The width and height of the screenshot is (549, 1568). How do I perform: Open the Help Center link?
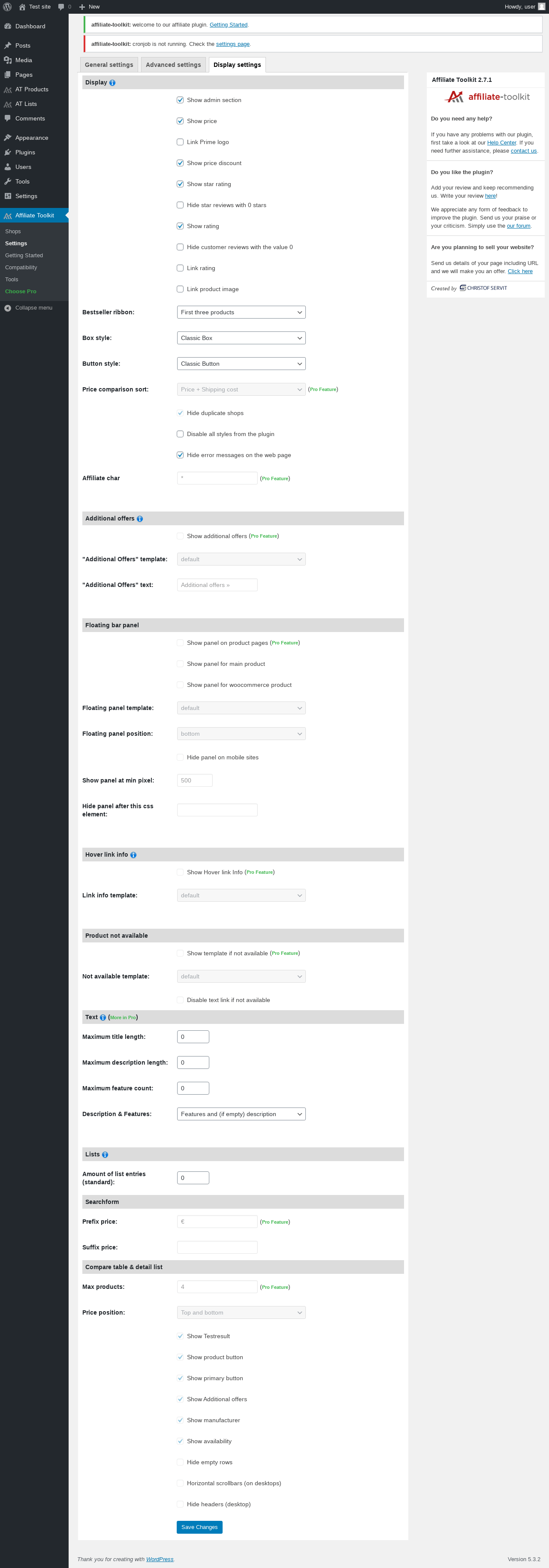501,142
